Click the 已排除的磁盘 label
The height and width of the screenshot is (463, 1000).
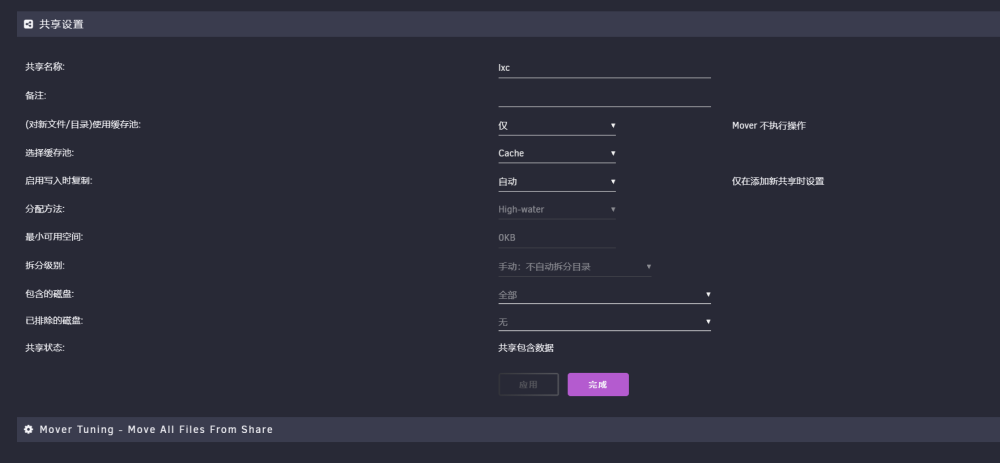(54, 321)
